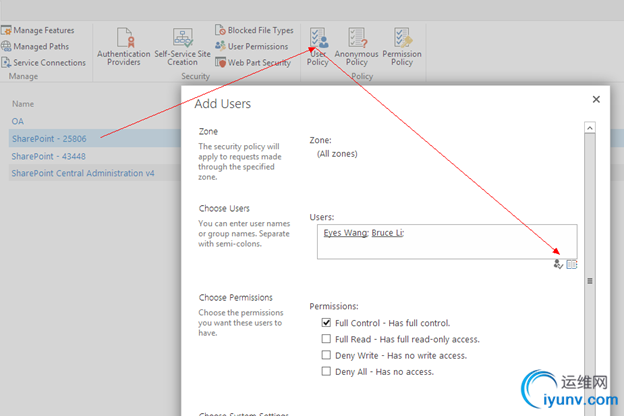Check Deny Write permission

(x=326, y=355)
